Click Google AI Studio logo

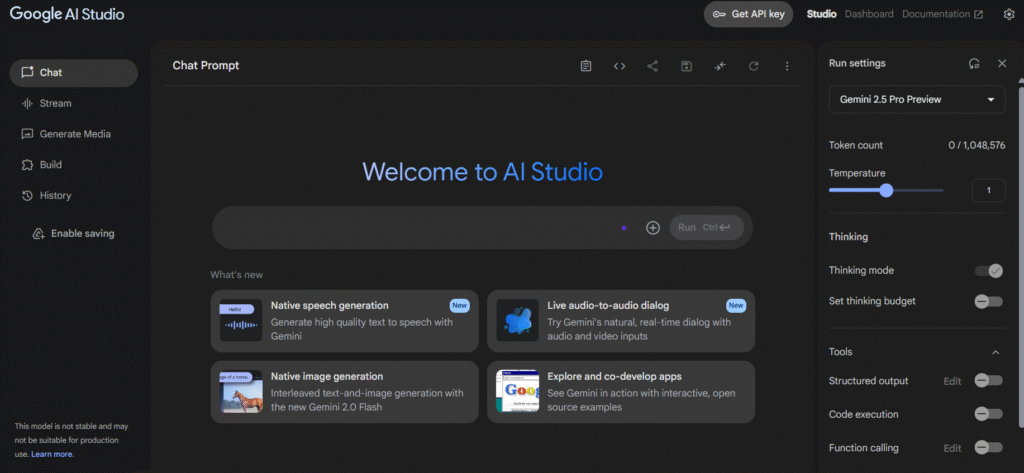click(x=67, y=14)
